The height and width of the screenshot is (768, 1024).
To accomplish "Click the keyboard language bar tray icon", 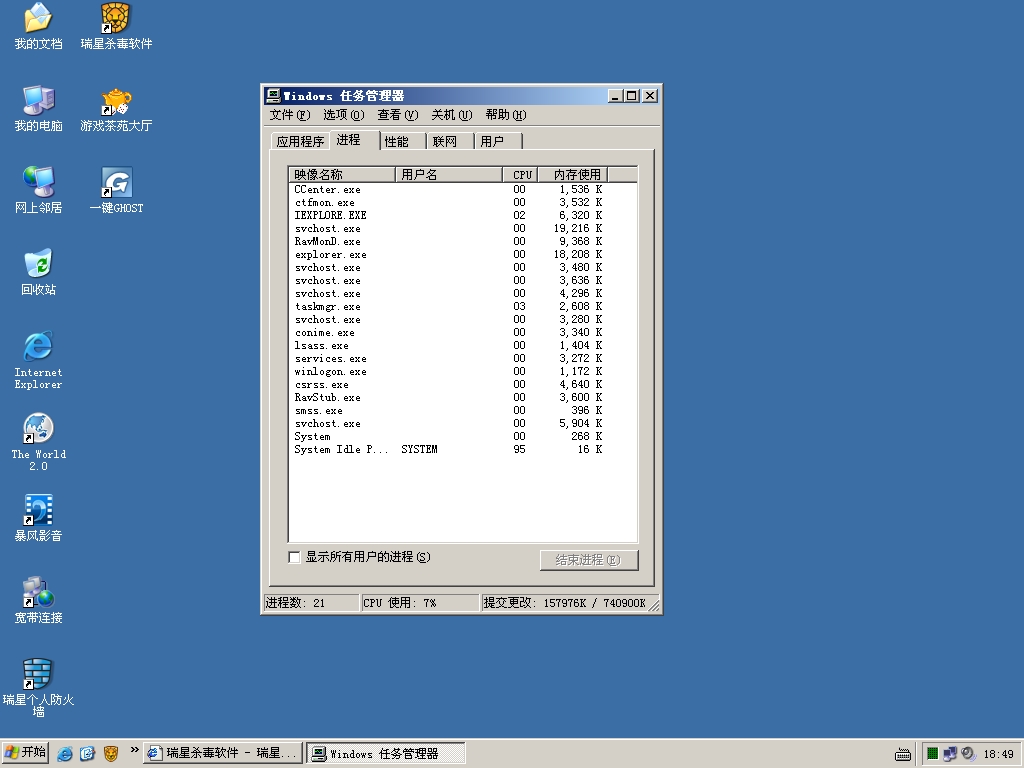I will (x=903, y=754).
